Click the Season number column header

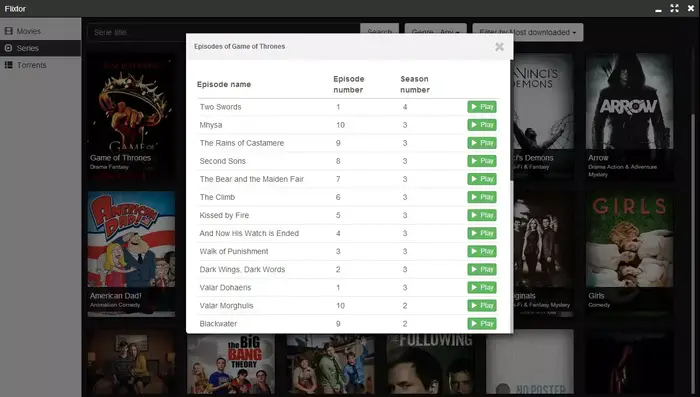(415, 84)
